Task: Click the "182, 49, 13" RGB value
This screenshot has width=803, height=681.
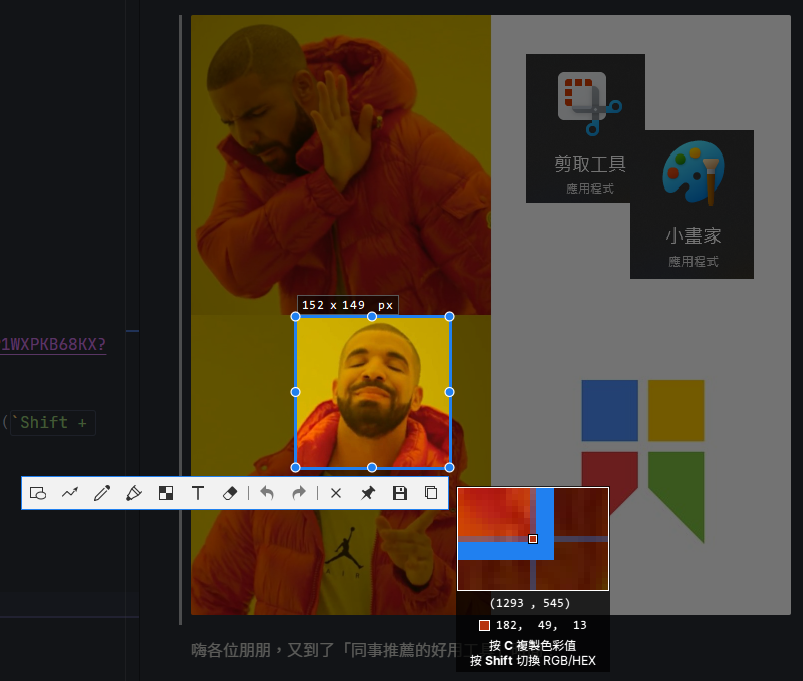Action: (x=541, y=625)
